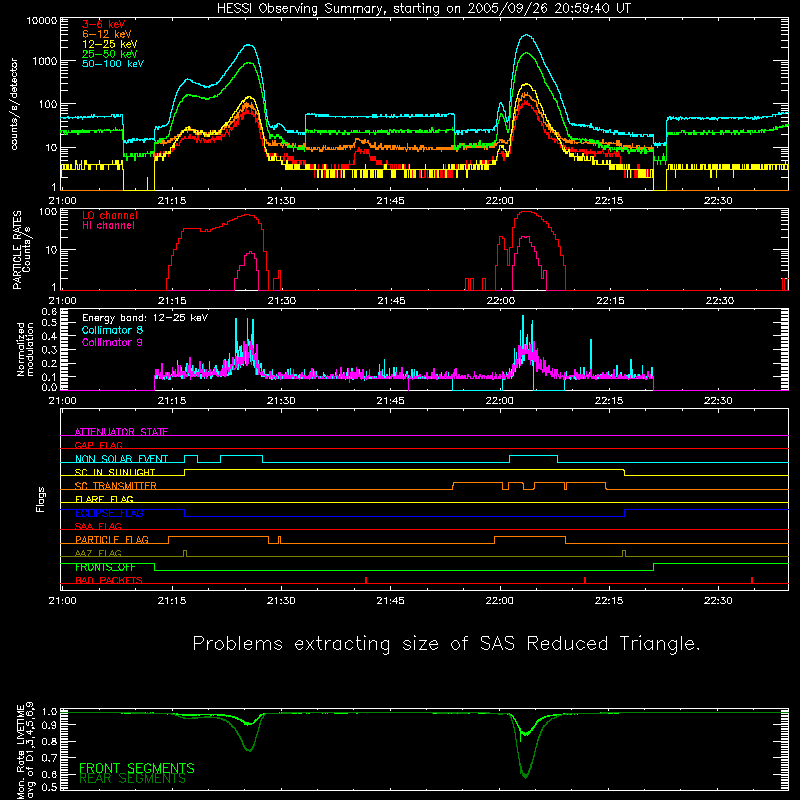
Task: Click the 0.6 tick label of the modulation plot
Action: point(49,311)
